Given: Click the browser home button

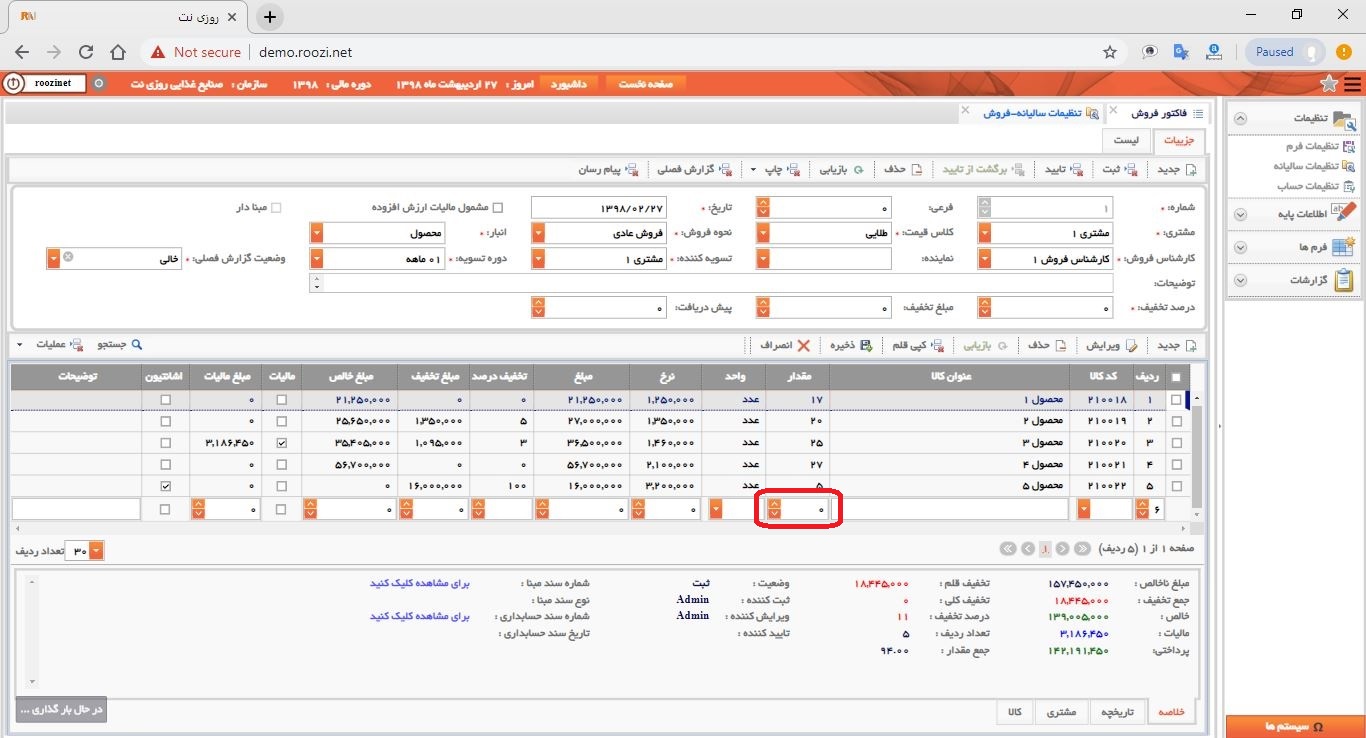Looking at the screenshot, I should click(118, 52).
